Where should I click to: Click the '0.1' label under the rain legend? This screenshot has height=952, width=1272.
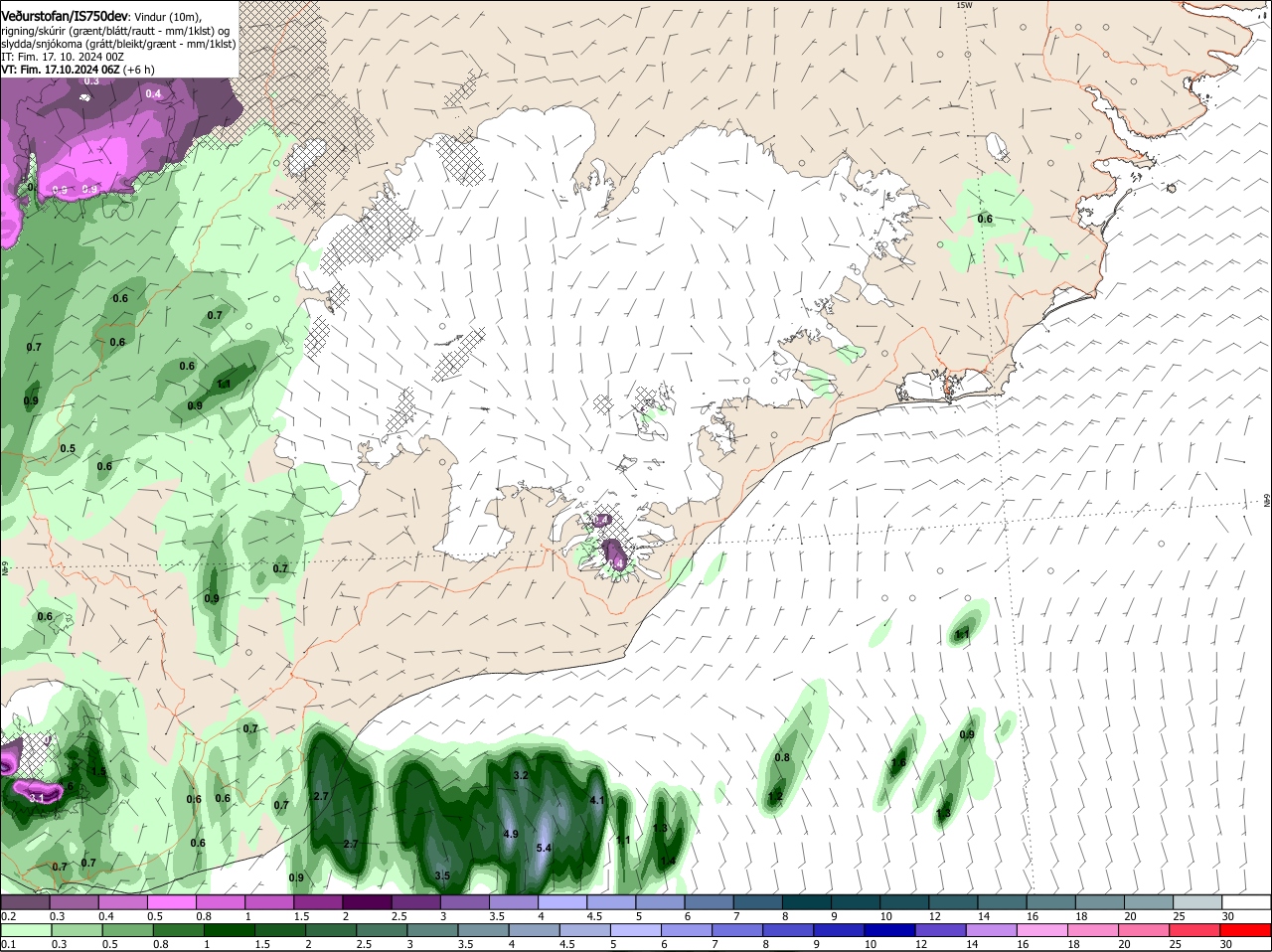pos(8,943)
